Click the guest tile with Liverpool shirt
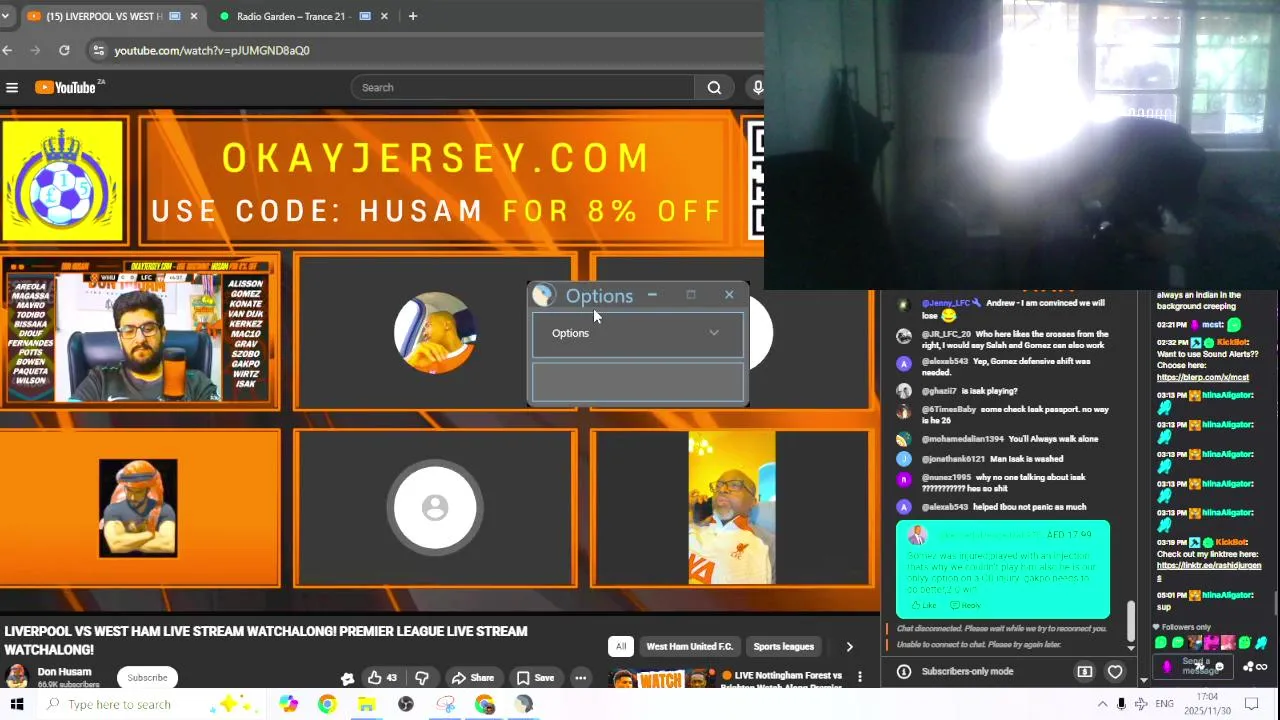This screenshot has height=720, width=1280. (x=731, y=508)
